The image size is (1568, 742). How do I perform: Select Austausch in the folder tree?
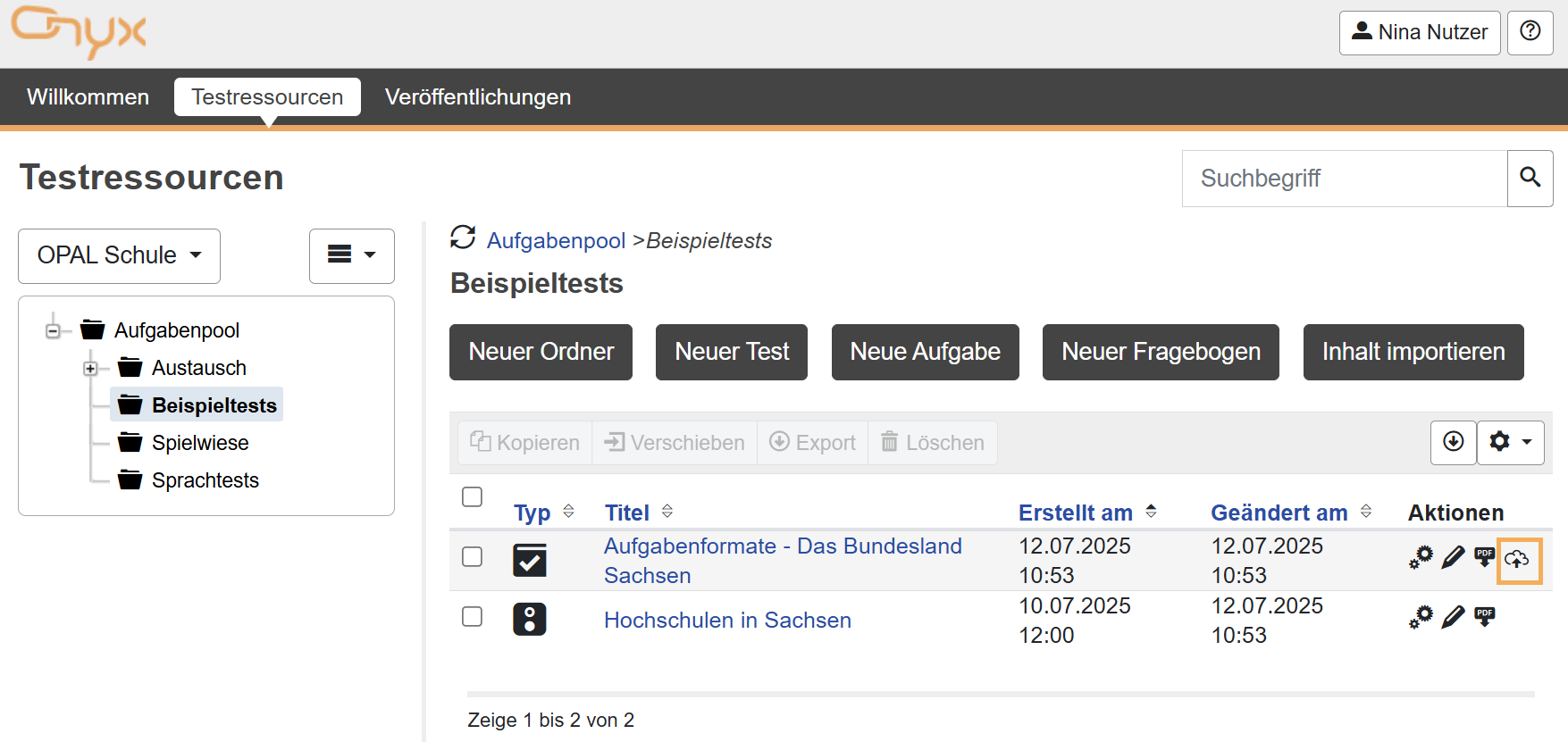[x=199, y=368]
